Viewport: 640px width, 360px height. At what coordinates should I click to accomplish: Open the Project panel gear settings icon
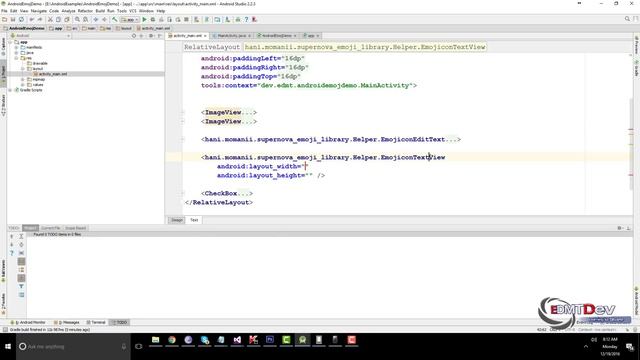pyautogui.click(x=151, y=36)
